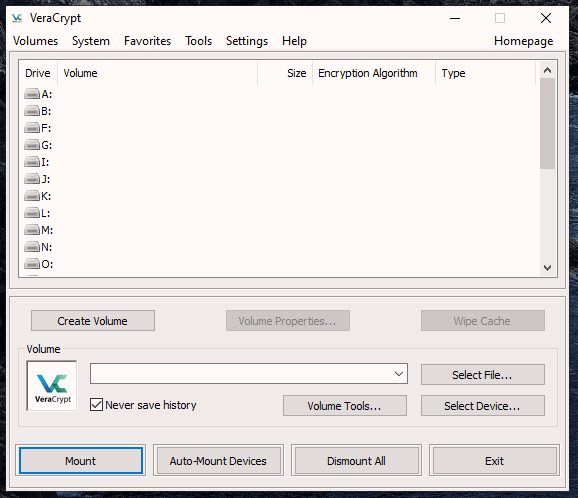
Task: Click the scroll up arrow of drive list
Action: tap(547, 70)
